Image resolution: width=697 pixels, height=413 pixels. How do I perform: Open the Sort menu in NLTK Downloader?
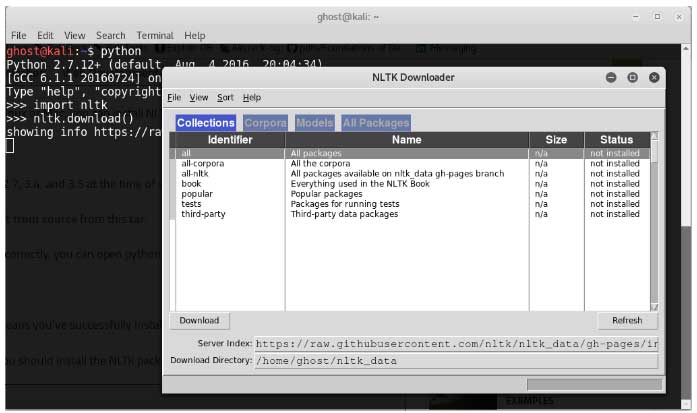[225, 98]
